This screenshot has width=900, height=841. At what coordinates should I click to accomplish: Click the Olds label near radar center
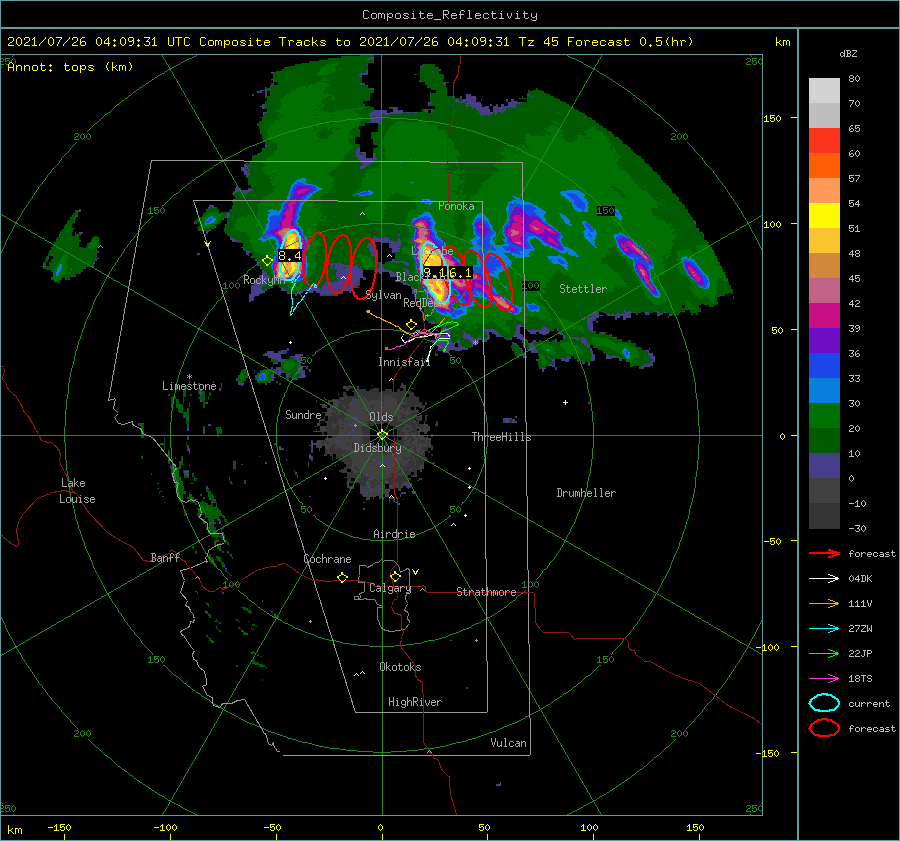381,417
